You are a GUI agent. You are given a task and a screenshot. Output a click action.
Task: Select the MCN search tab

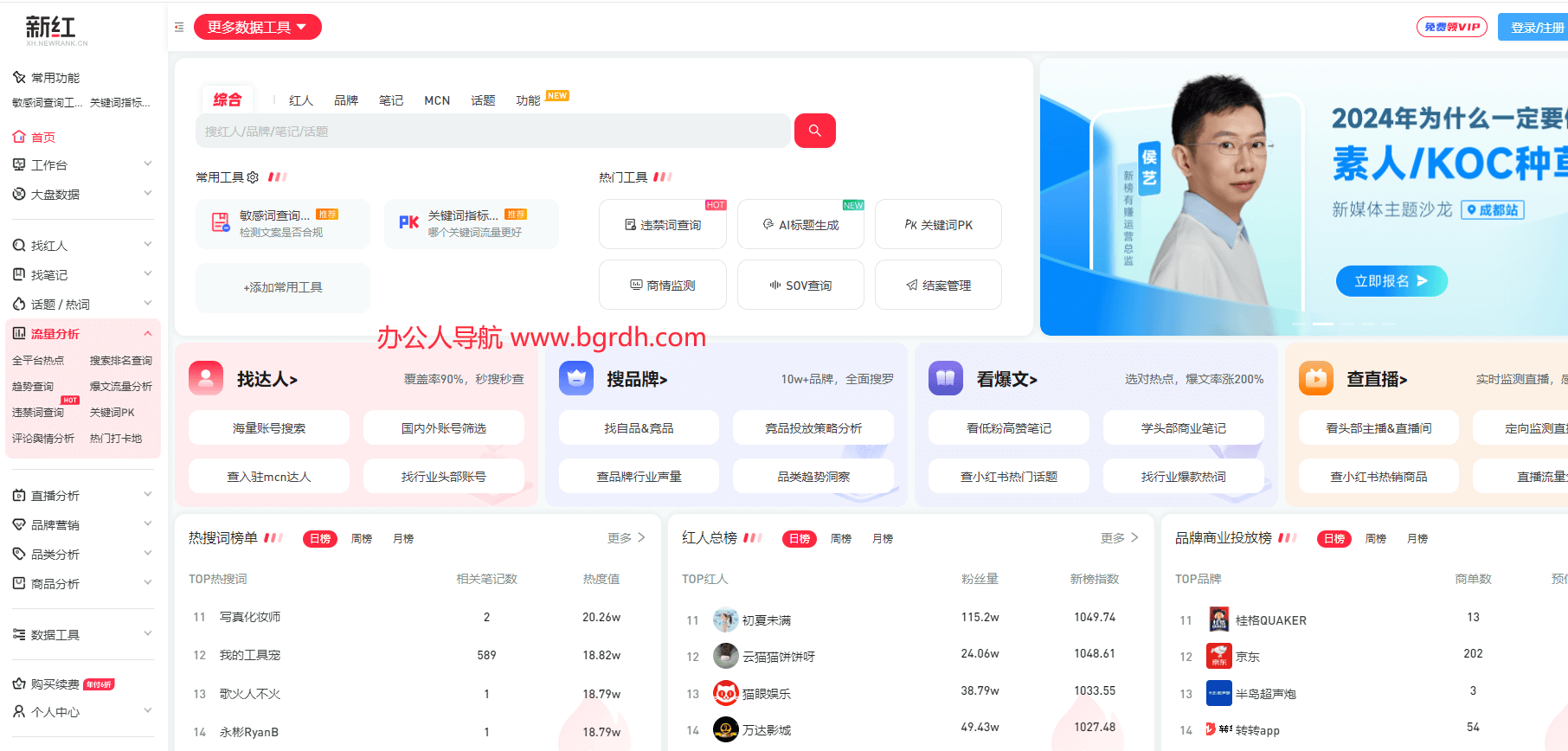coord(436,100)
